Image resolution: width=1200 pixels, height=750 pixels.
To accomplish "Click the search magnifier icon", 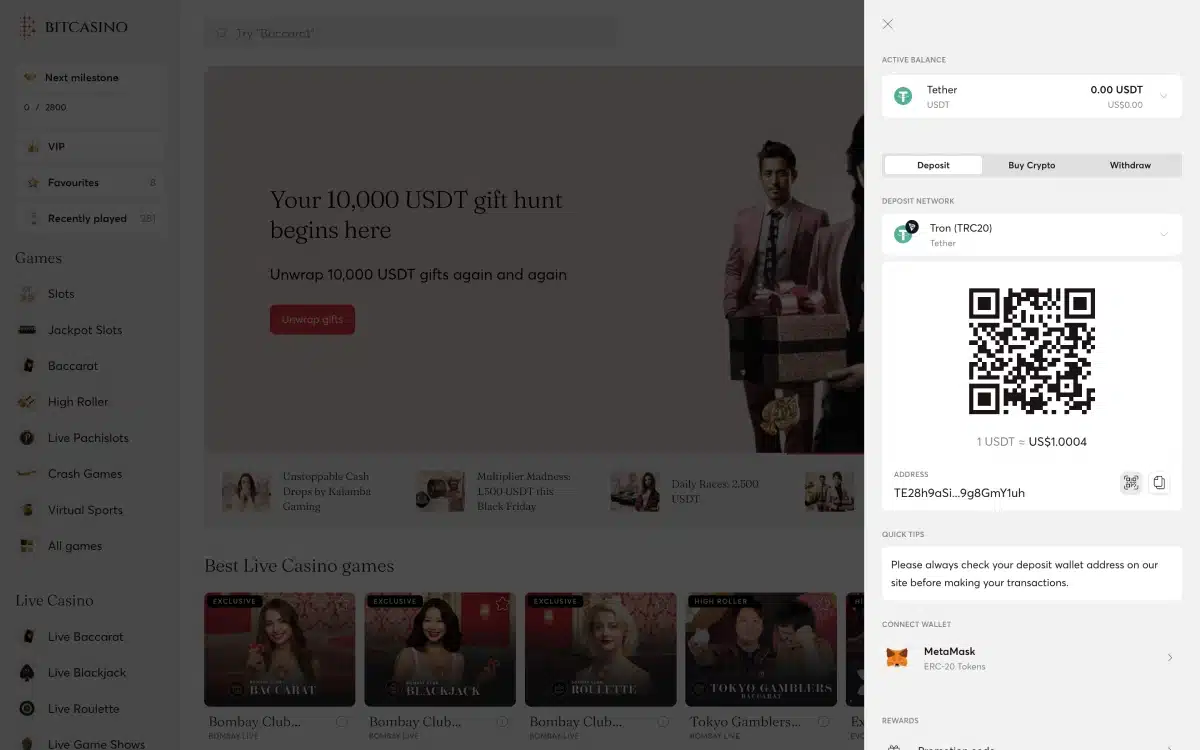I will (x=222, y=33).
